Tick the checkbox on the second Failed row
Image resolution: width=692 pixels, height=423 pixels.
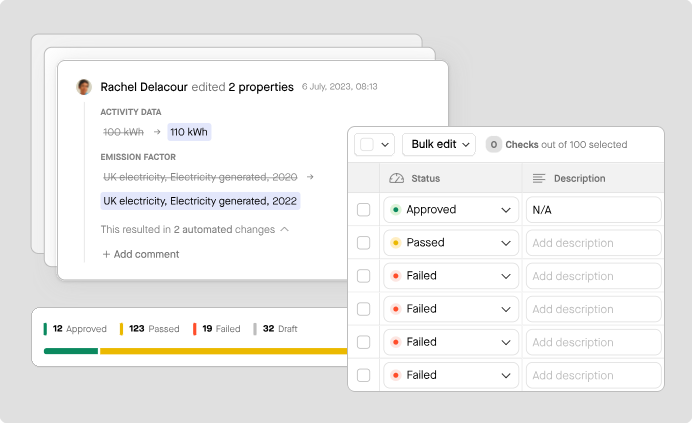(364, 309)
